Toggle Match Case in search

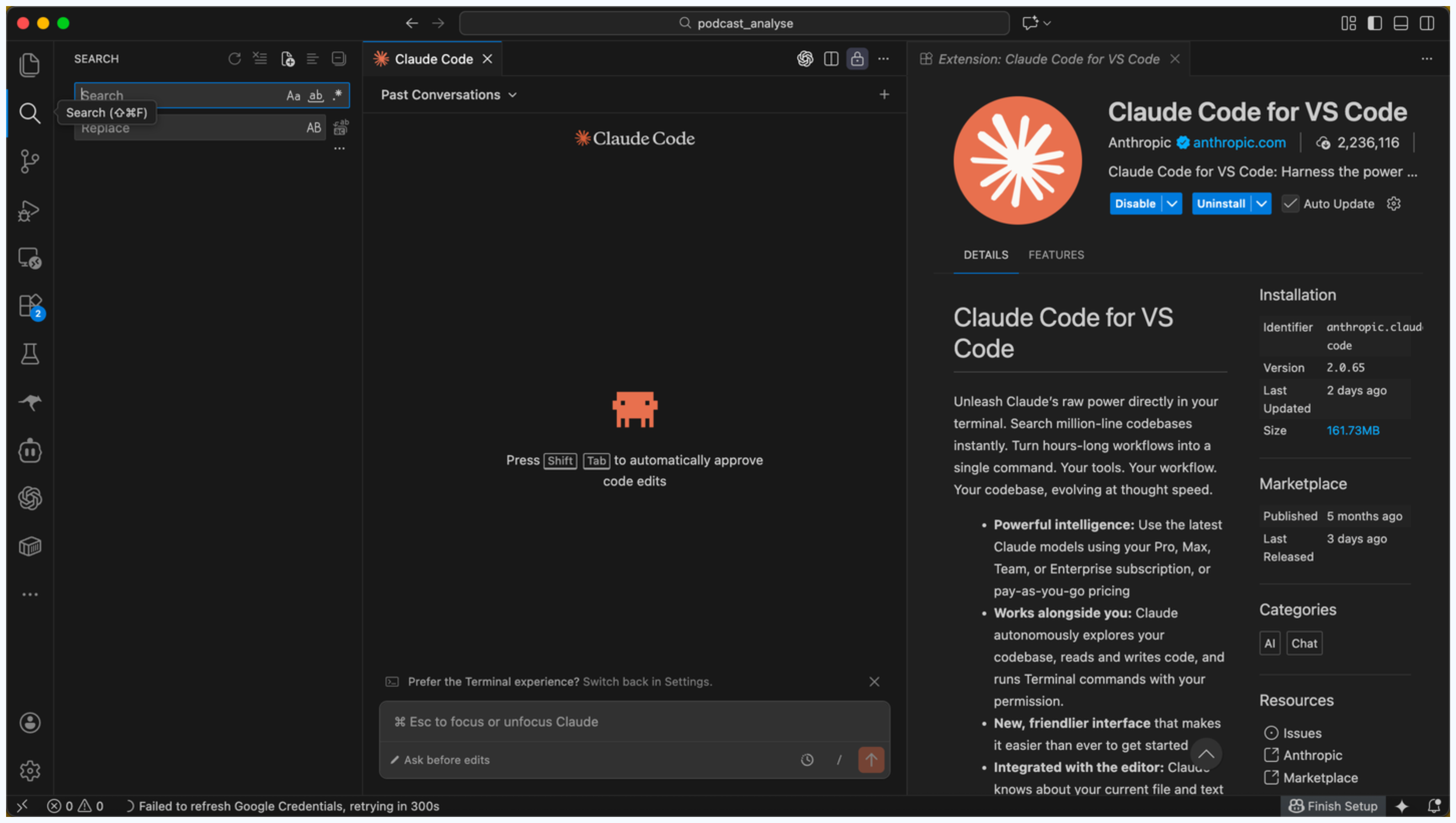[293, 96]
